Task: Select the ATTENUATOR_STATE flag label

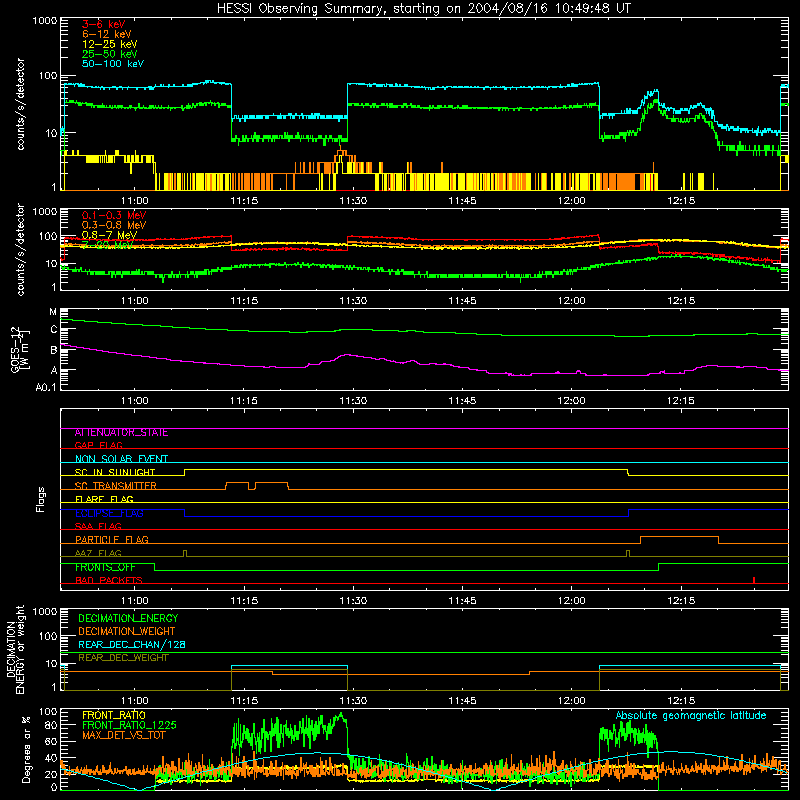Action: point(121,433)
